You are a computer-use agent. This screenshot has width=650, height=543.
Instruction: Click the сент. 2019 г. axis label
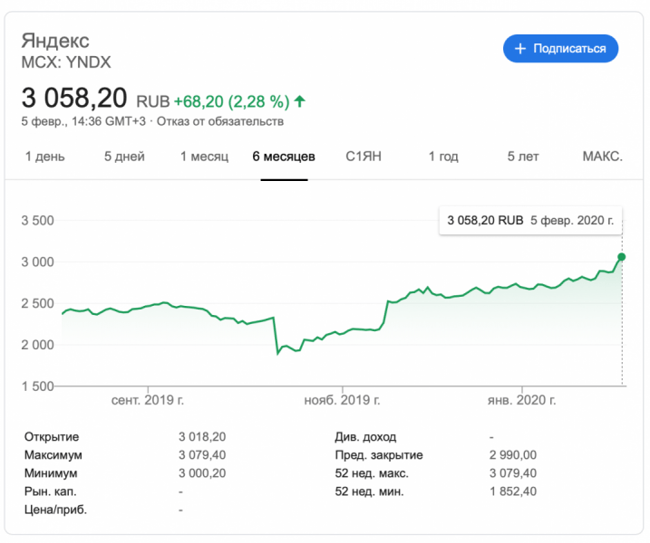(x=146, y=400)
